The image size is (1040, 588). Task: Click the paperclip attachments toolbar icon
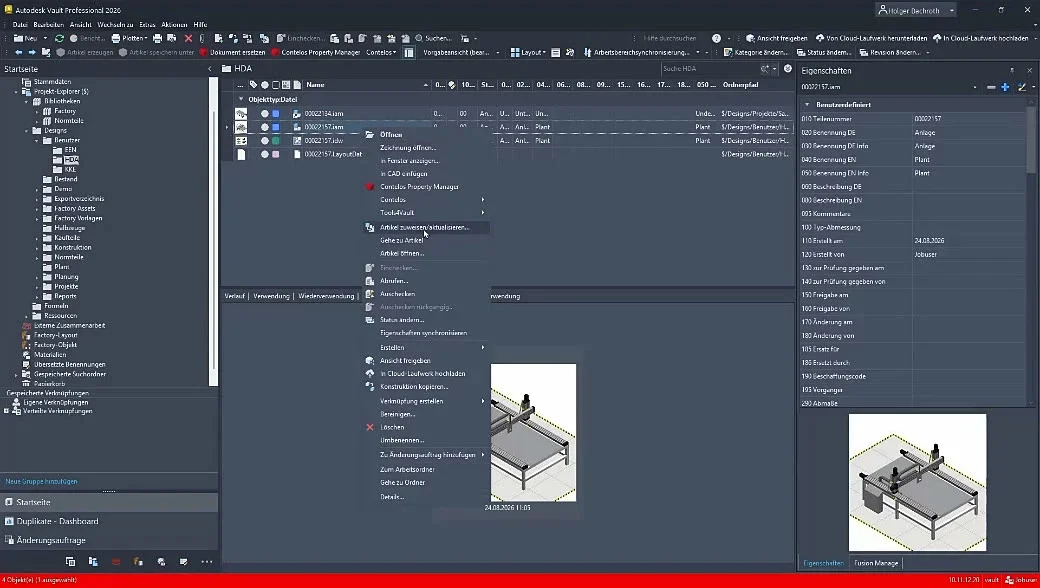click(x=202, y=38)
